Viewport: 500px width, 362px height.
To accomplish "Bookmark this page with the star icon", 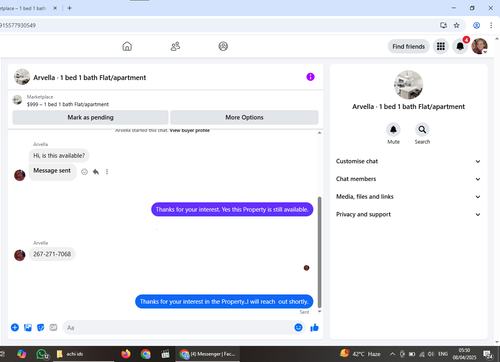I will (x=456, y=25).
